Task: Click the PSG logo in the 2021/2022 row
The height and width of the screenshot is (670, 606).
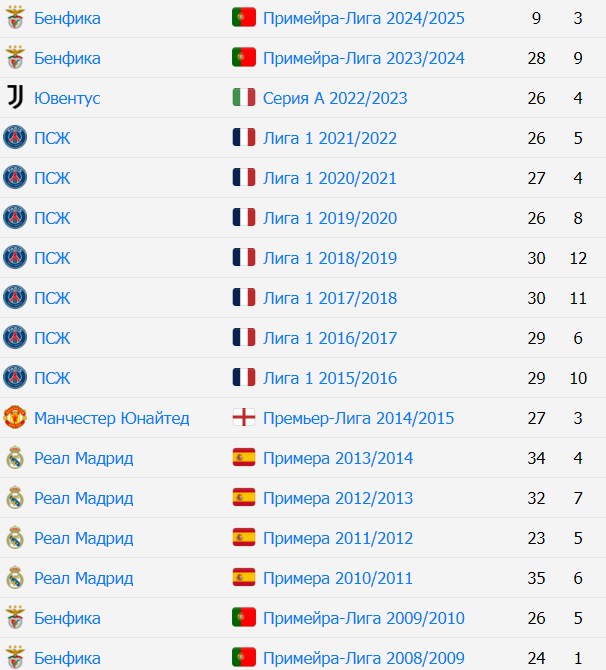Action: coord(15,138)
